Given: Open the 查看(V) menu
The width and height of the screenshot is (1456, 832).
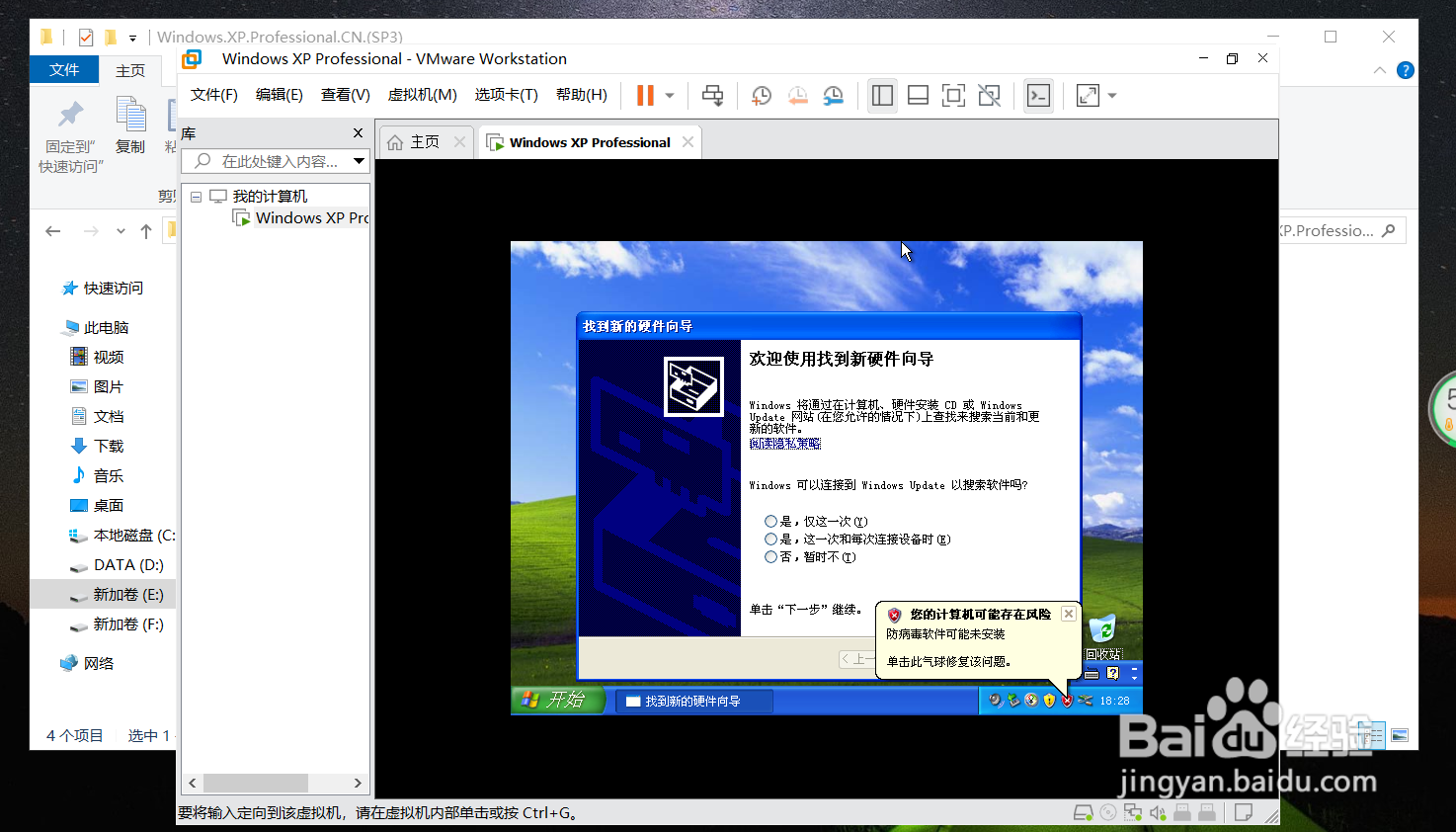Looking at the screenshot, I should coord(346,95).
